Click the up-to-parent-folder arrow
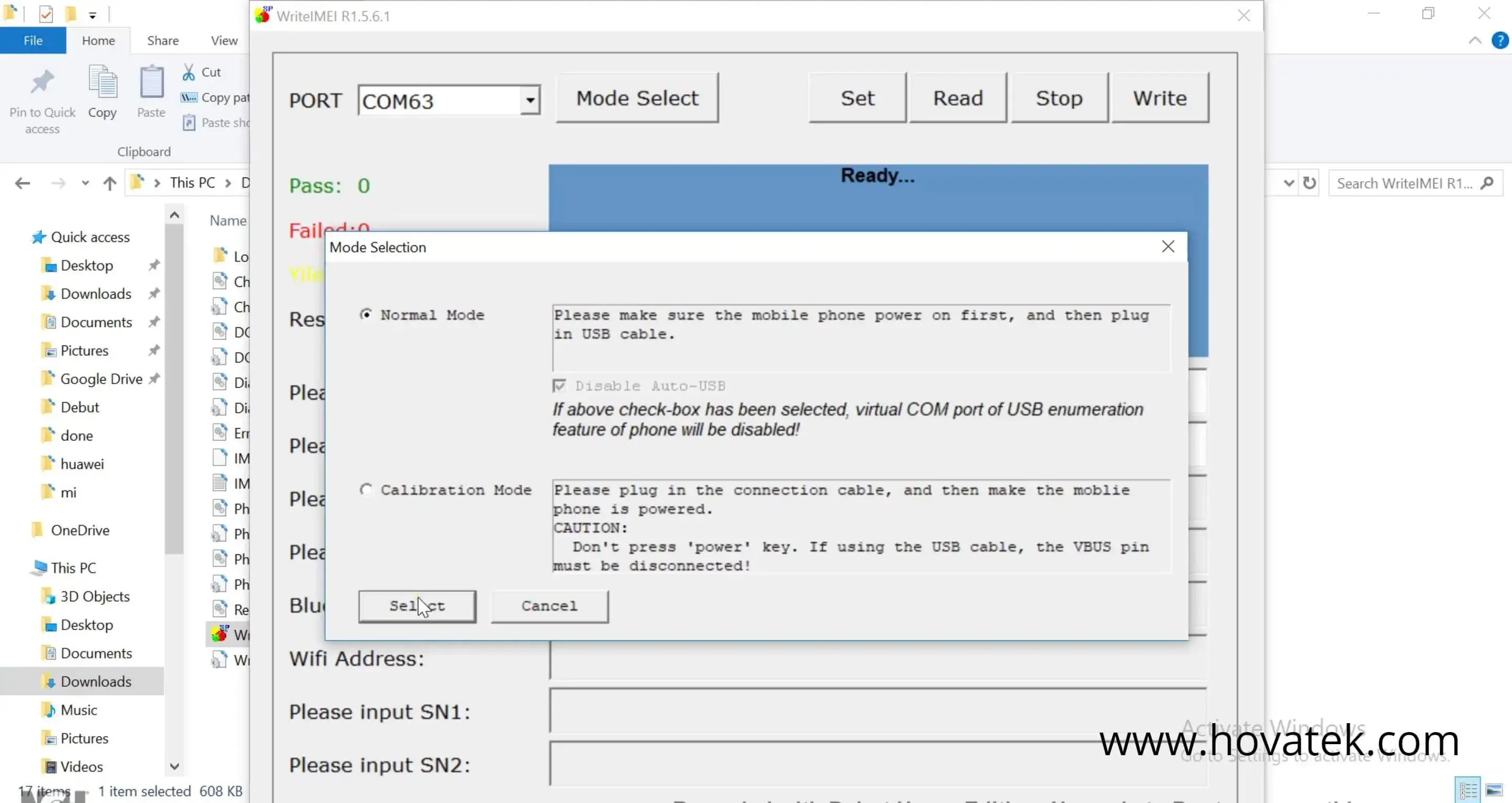The width and height of the screenshot is (1512, 803). (110, 182)
